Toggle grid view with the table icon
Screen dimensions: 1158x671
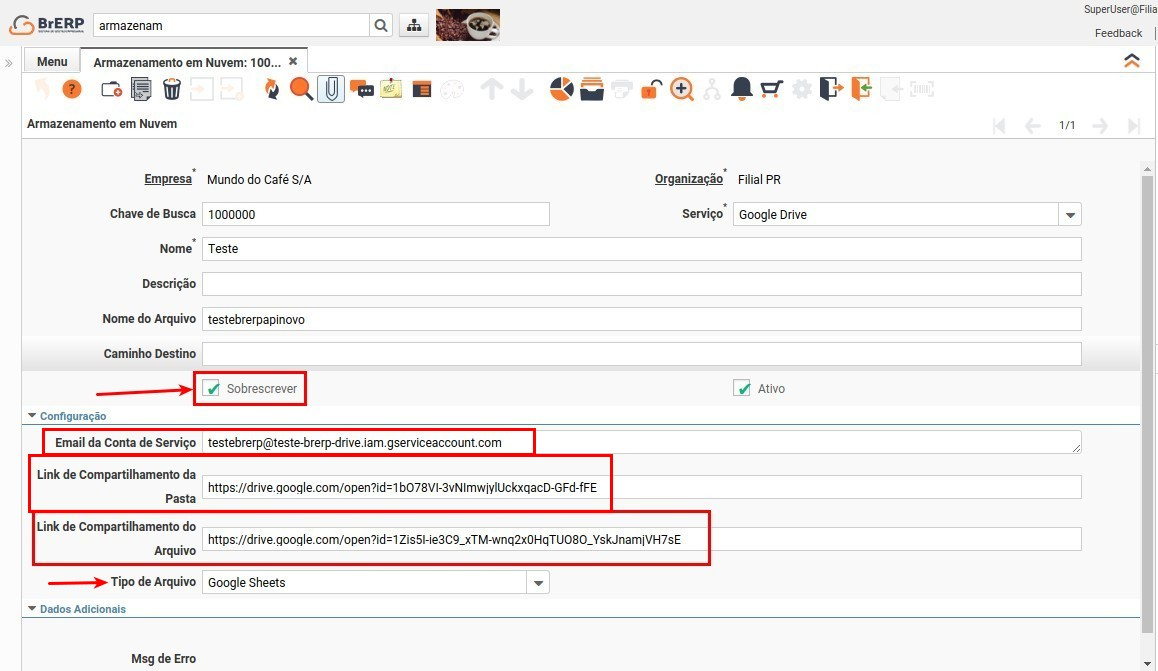click(x=422, y=90)
